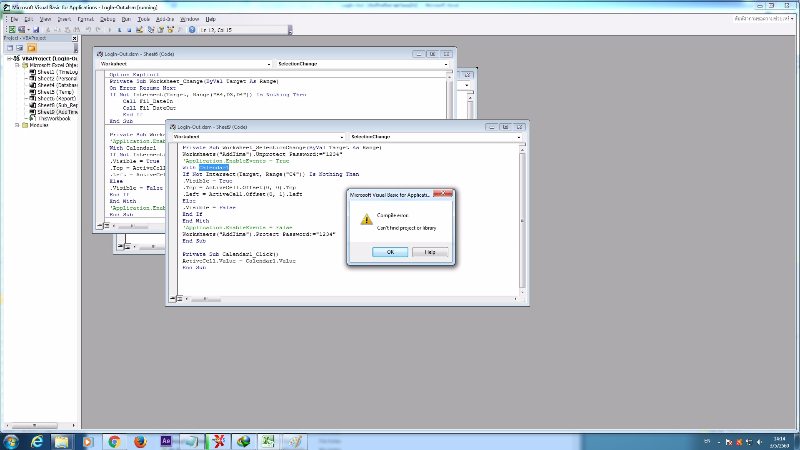
Task: Open Google Chrome from the taskbar
Action: (x=114, y=440)
